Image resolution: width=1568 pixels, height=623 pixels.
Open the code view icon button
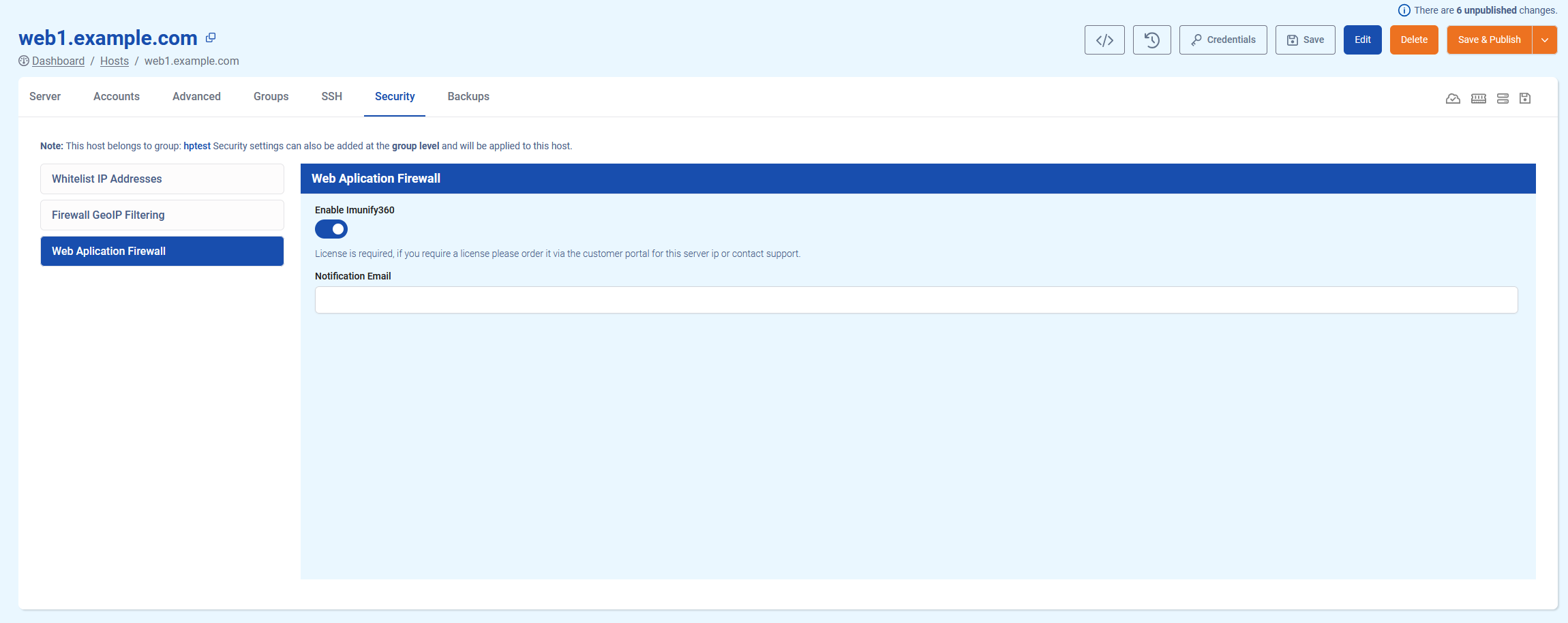(x=1104, y=40)
